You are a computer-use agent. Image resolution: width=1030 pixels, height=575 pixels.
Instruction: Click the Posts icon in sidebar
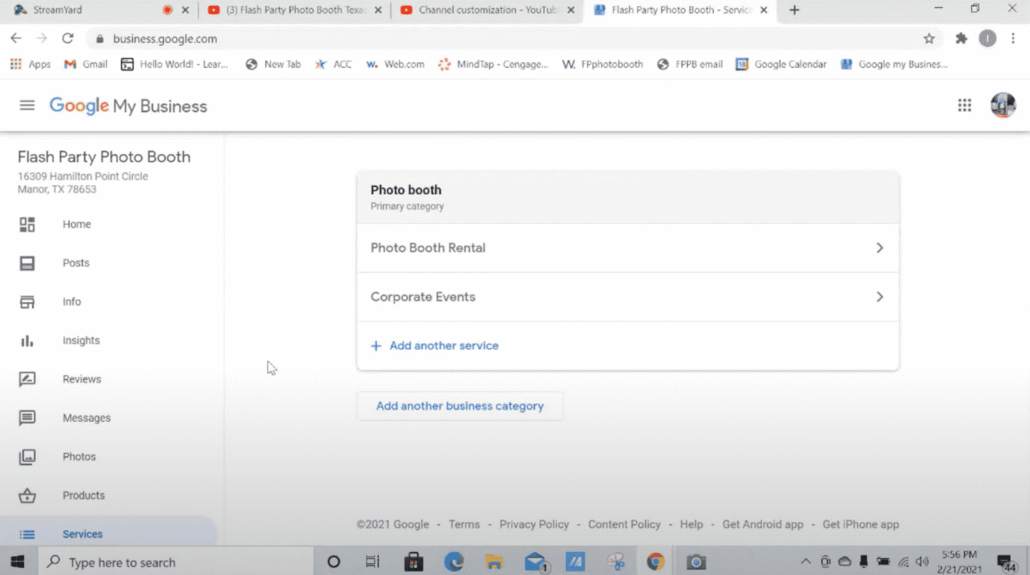[x=27, y=264]
